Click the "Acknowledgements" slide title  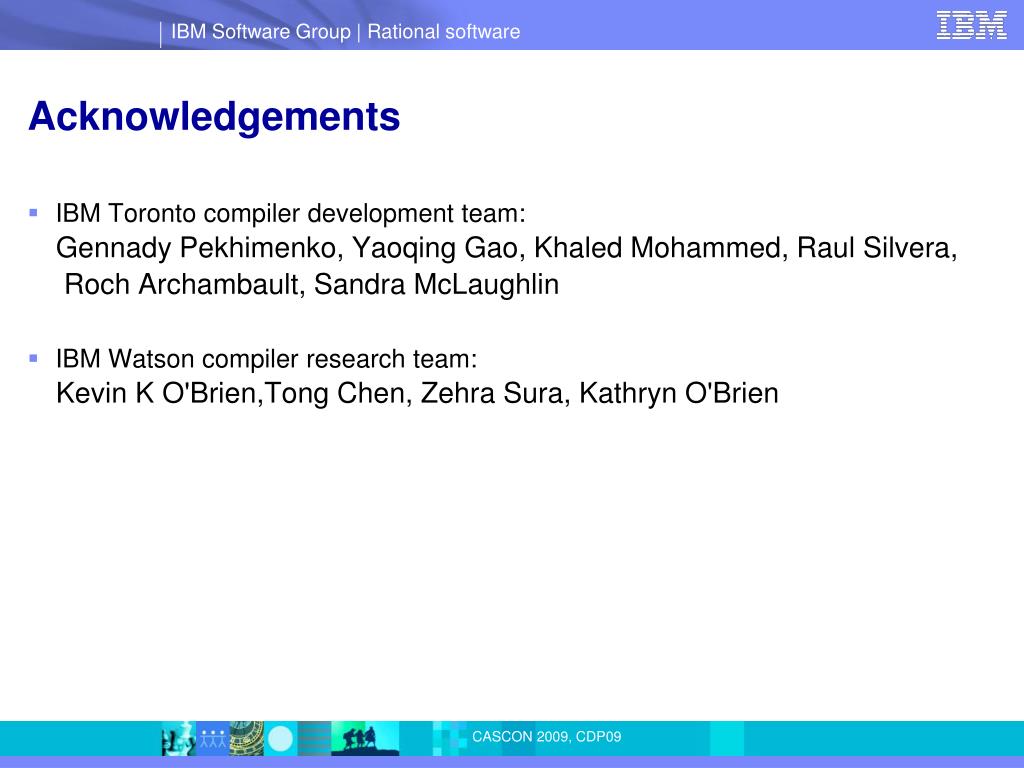[x=214, y=116]
